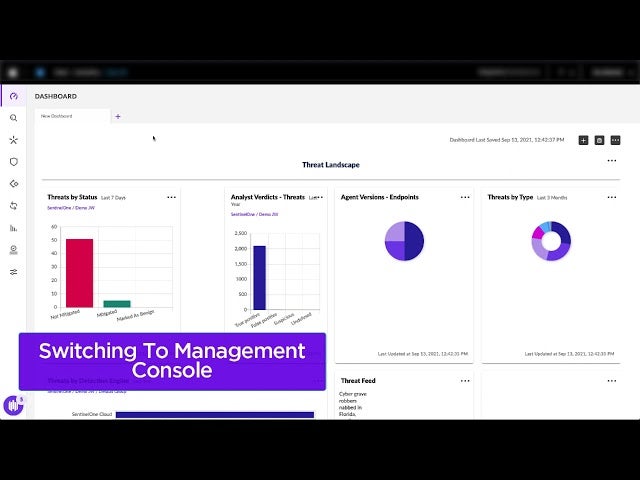The width and height of the screenshot is (640, 480).
Task: Open Threats by Status widget options menu
Action: pos(171,197)
